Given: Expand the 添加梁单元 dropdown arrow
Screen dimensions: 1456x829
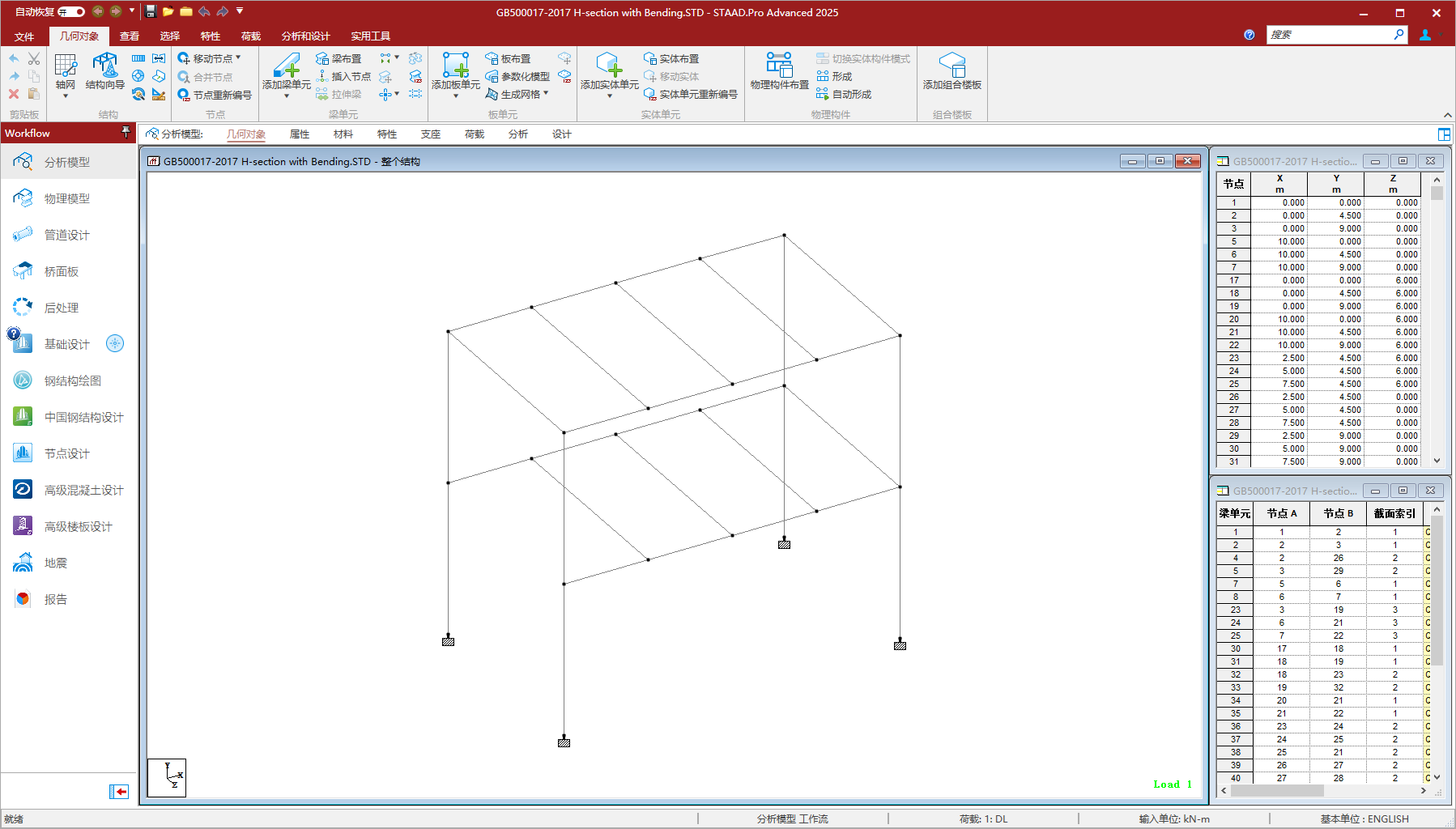Looking at the screenshot, I should point(287,96).
